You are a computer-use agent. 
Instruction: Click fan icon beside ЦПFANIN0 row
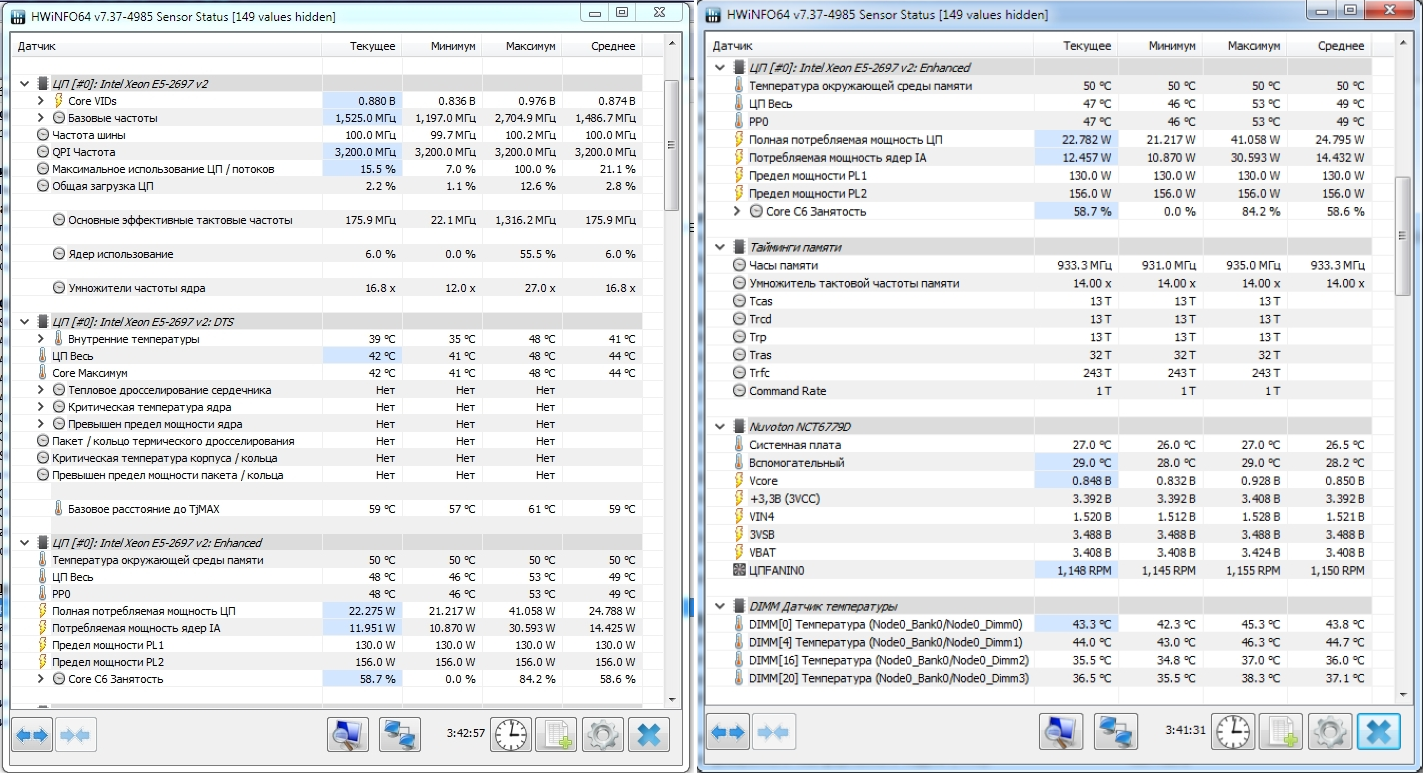coord(740,570)
